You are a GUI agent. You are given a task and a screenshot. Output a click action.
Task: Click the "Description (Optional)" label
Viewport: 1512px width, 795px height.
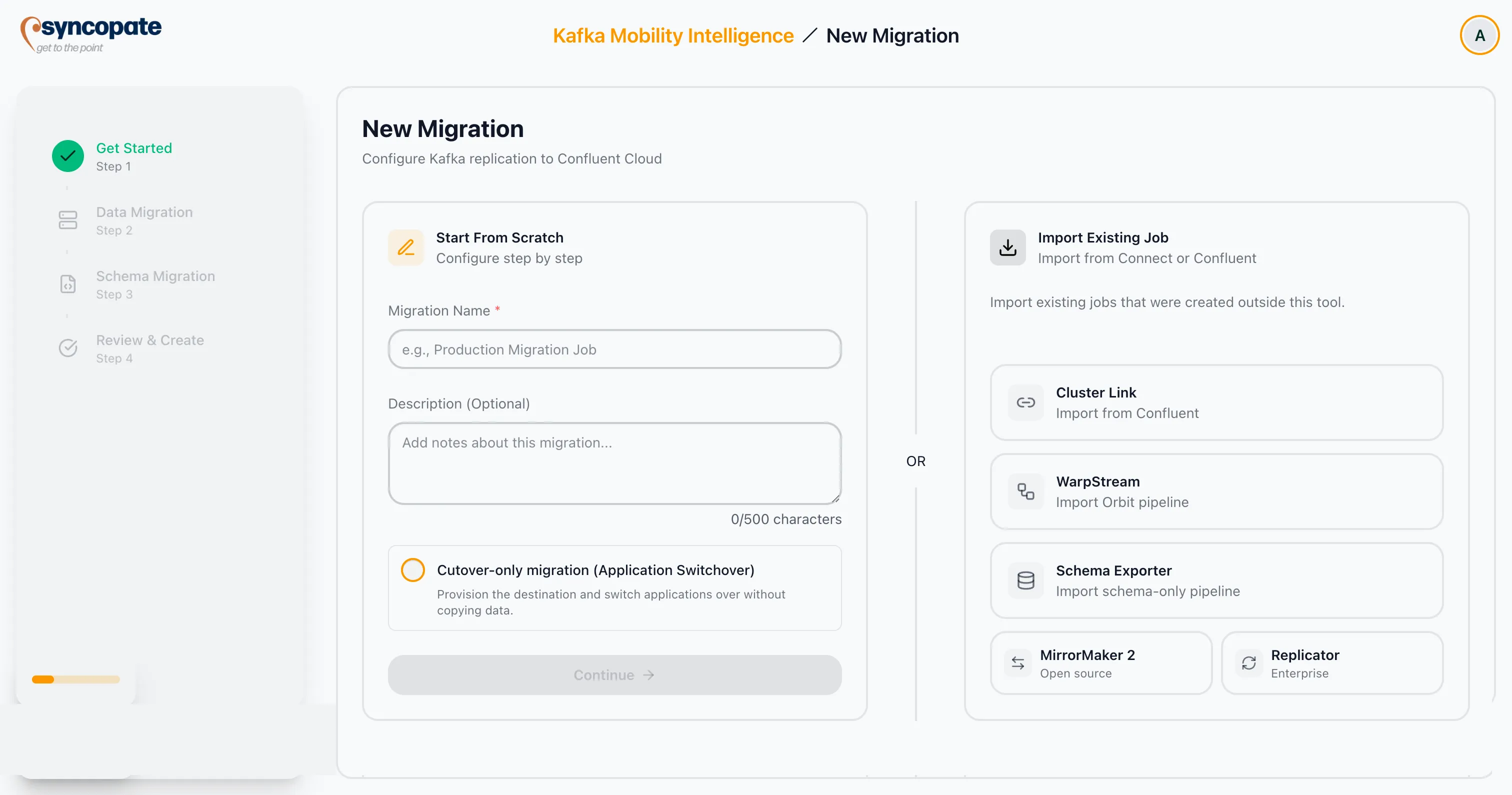[x=459, y=403]
